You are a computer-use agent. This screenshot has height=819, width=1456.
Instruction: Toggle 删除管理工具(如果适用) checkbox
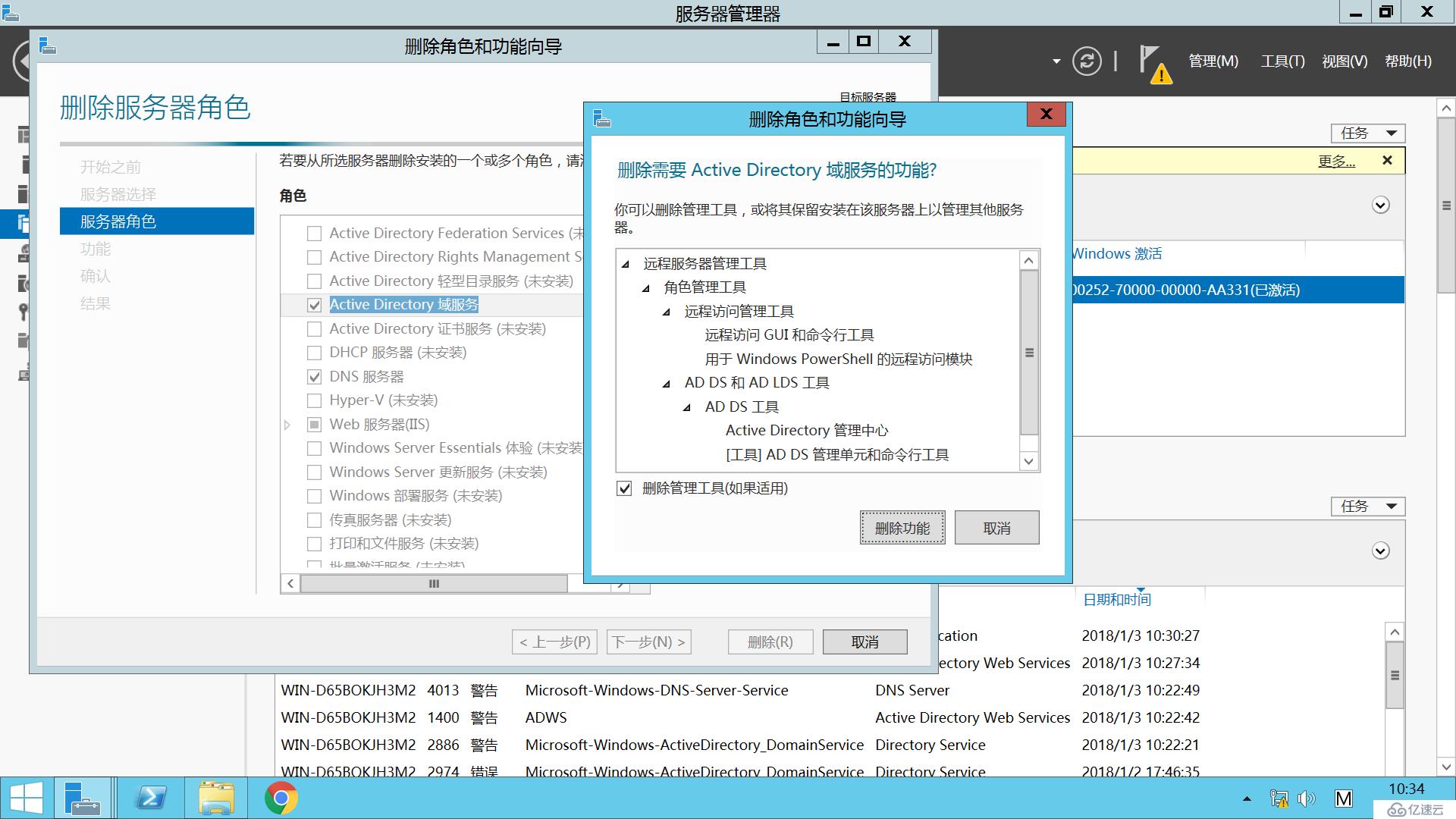(624, 488)
